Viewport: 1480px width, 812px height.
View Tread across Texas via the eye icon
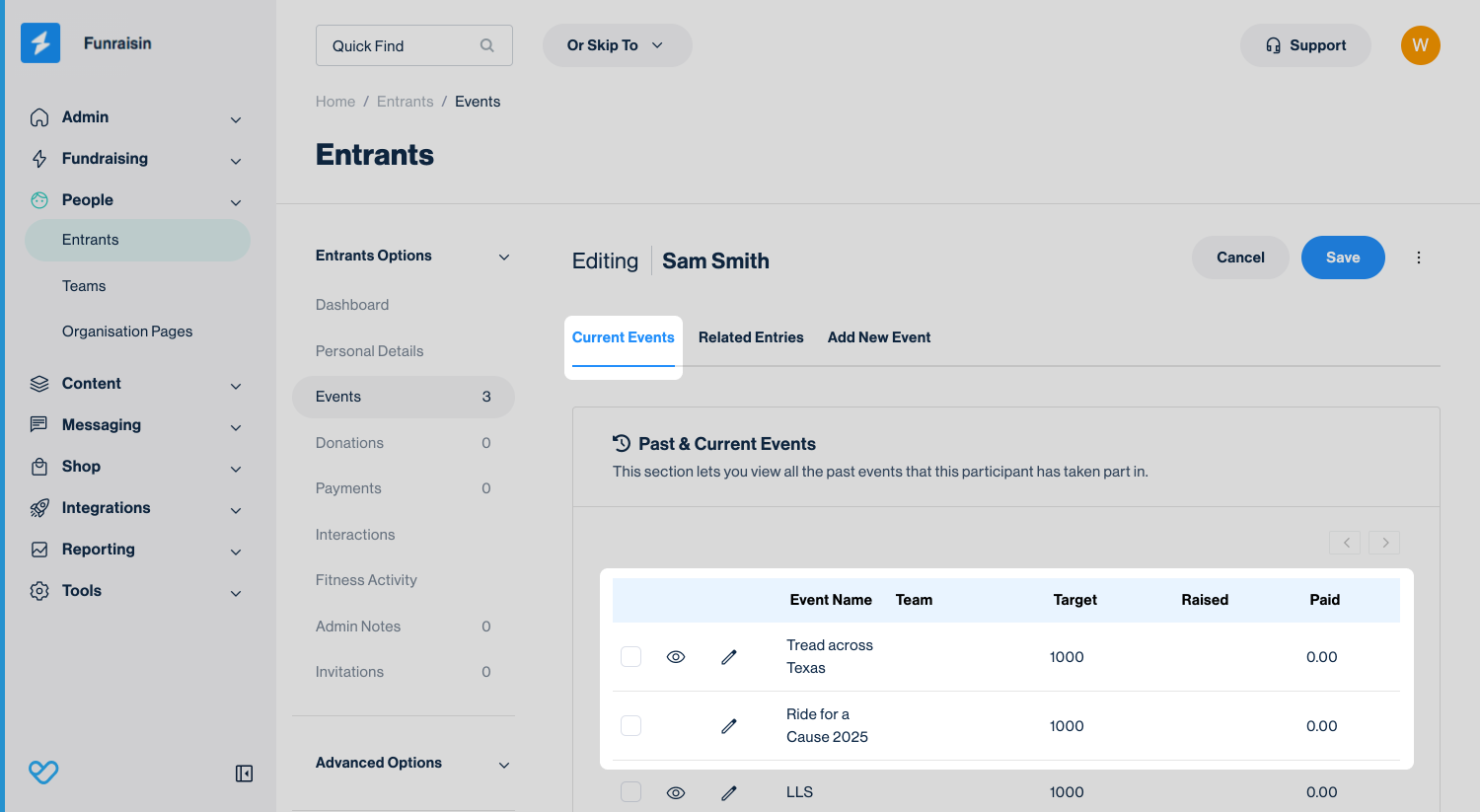(676, 657)
